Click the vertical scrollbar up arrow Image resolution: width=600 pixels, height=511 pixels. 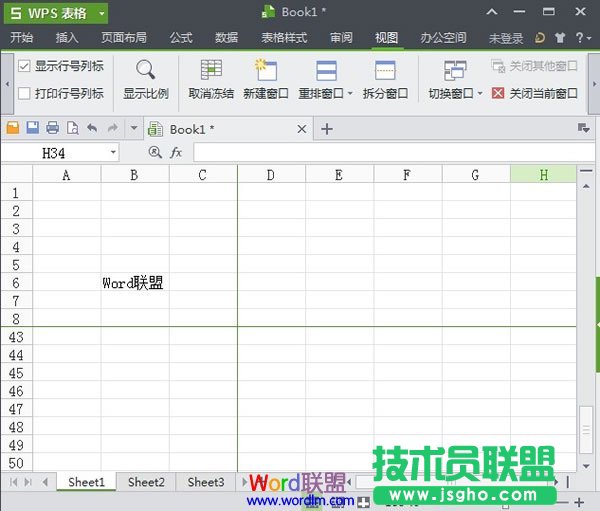pyautogui.click(x=586, y=186)
